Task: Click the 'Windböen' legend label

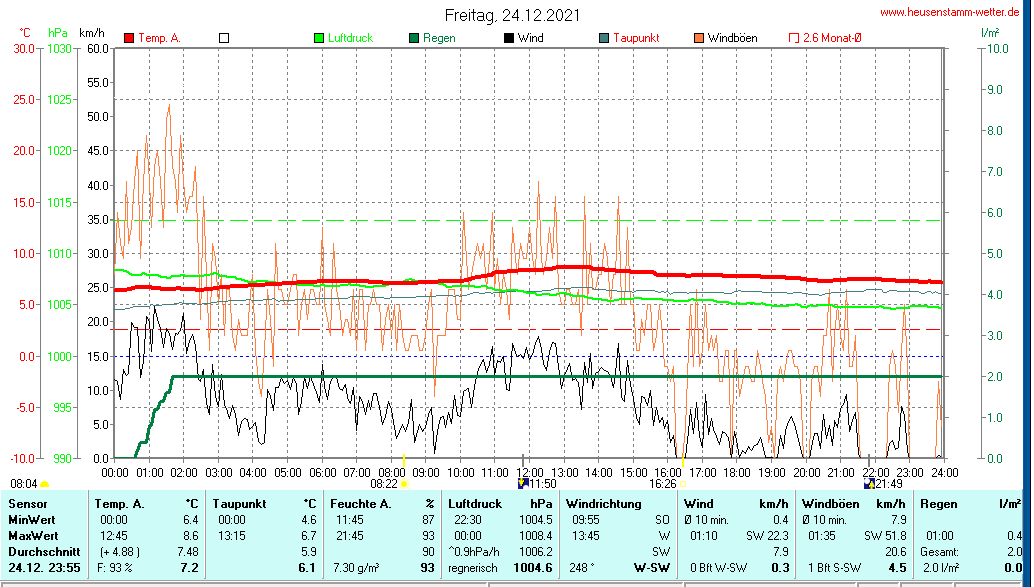Action: [x=733, y=38]
